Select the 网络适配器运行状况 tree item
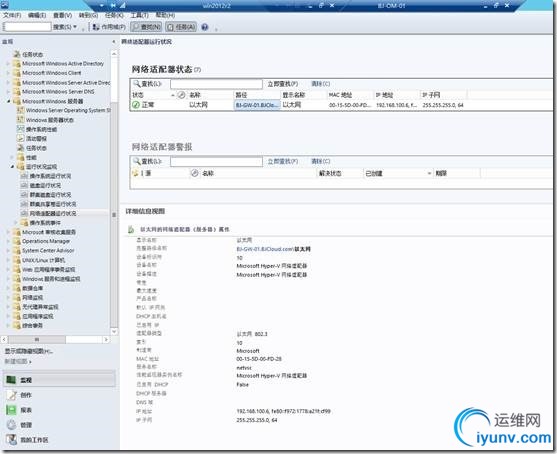Viewport: 557px width, 454px height. click(x=53, y=214)
